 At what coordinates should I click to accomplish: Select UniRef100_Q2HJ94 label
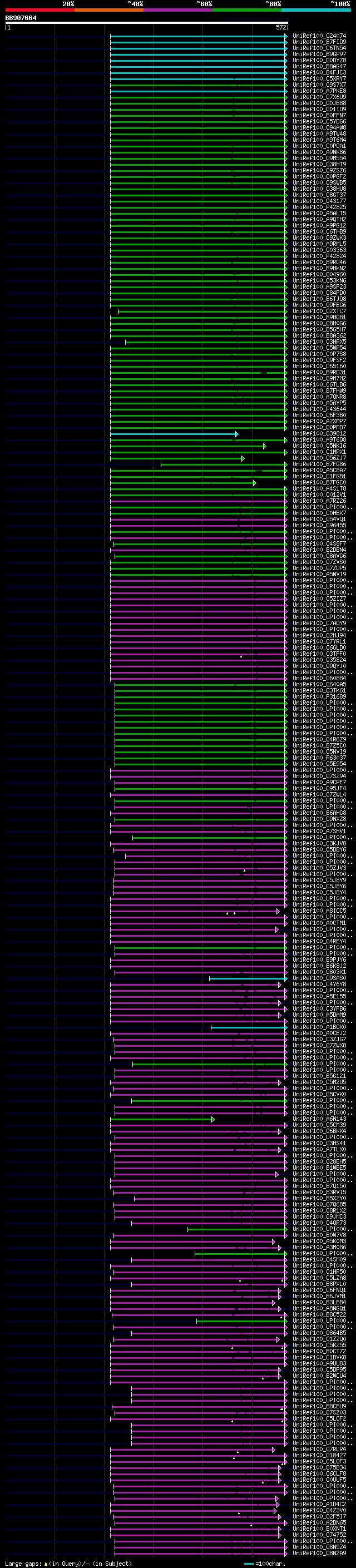click(x=319, y=635)
